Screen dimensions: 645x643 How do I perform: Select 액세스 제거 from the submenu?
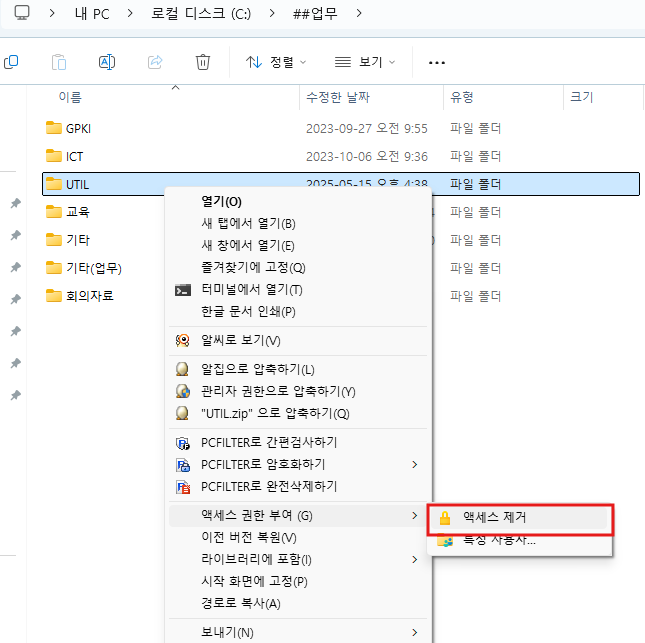[x=494, y=518]
